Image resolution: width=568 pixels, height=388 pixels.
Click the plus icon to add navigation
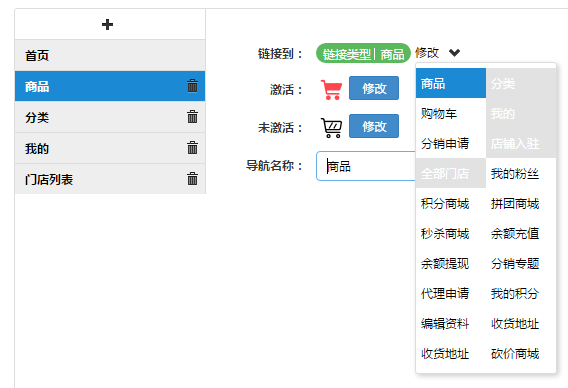point(107,25)
